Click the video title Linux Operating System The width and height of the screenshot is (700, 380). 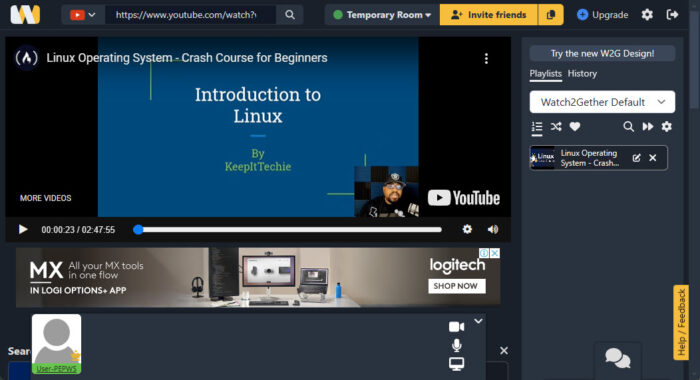tap(187, 58)
